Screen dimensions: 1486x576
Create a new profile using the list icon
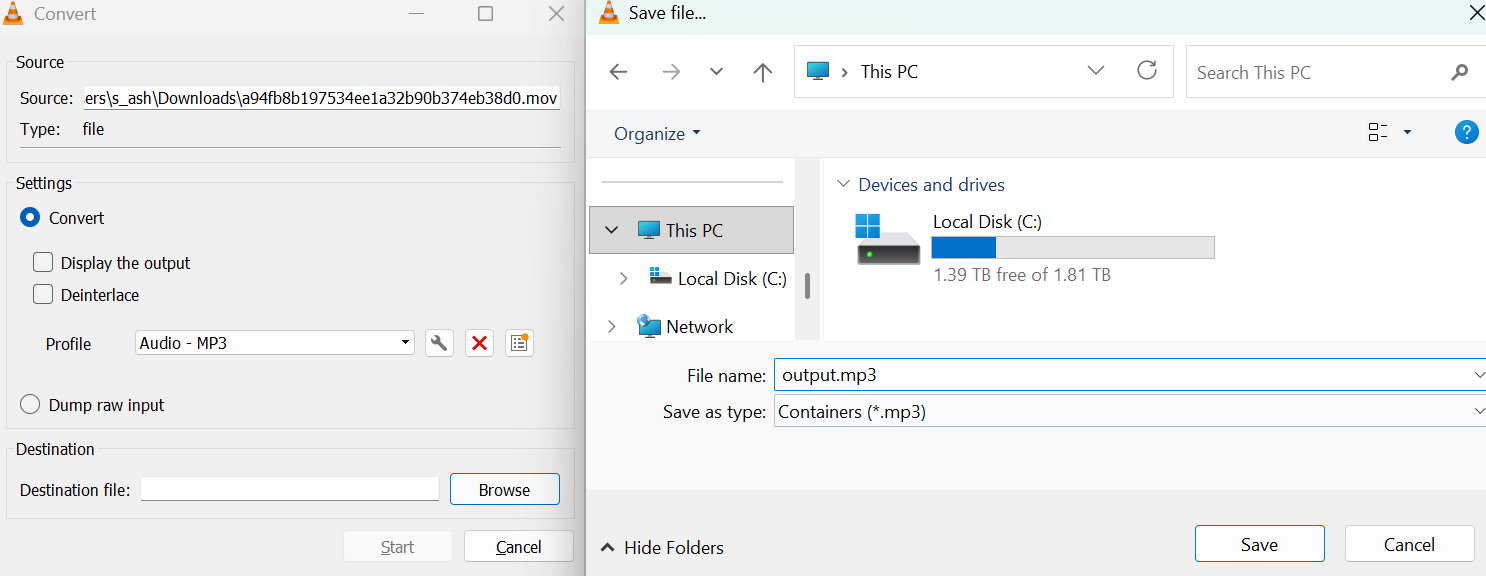519,343
